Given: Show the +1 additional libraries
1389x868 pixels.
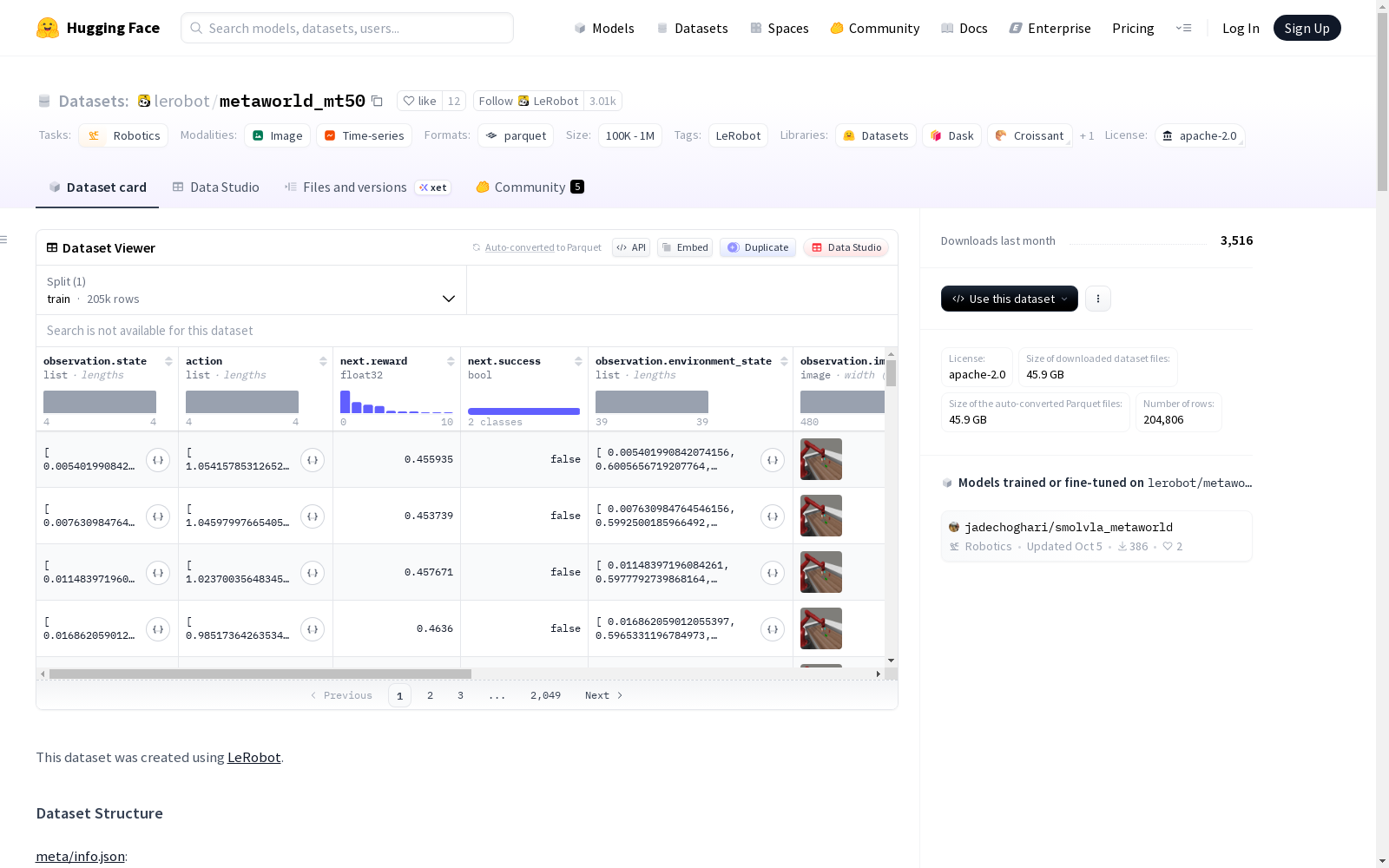Looking at the screenshot, I should 1087,136.
